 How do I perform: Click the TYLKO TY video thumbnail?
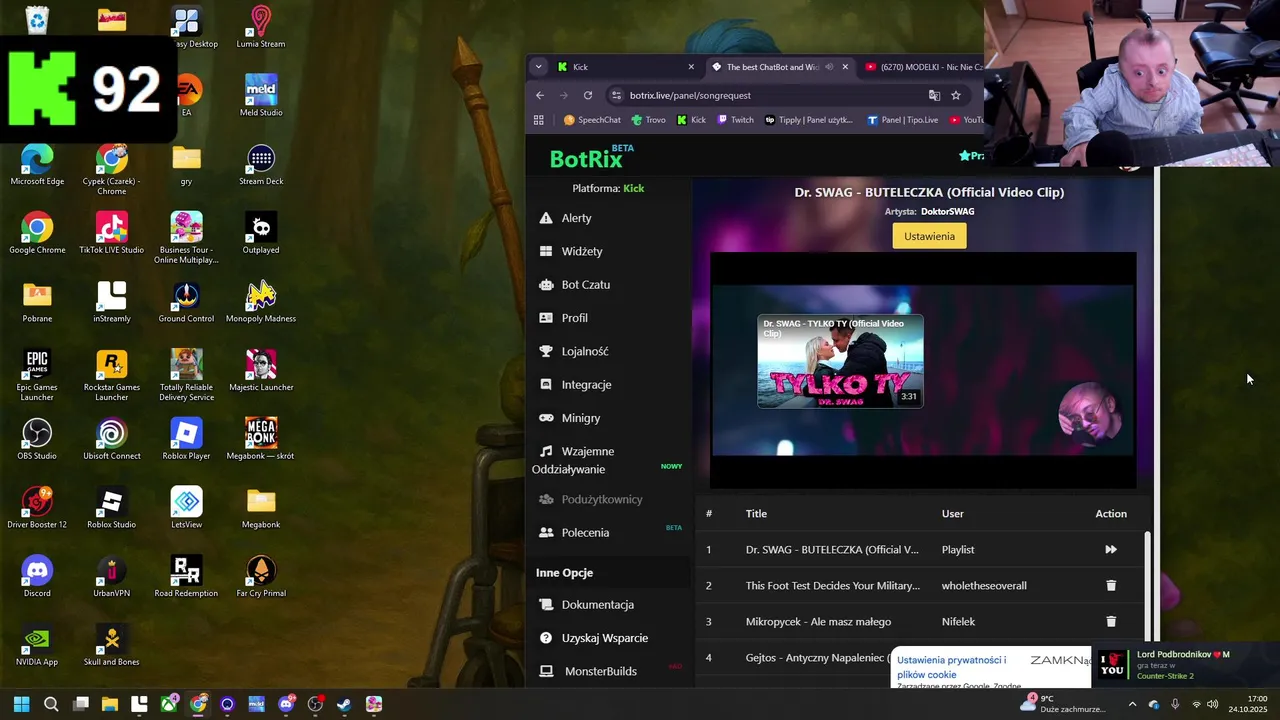(840, 361)
